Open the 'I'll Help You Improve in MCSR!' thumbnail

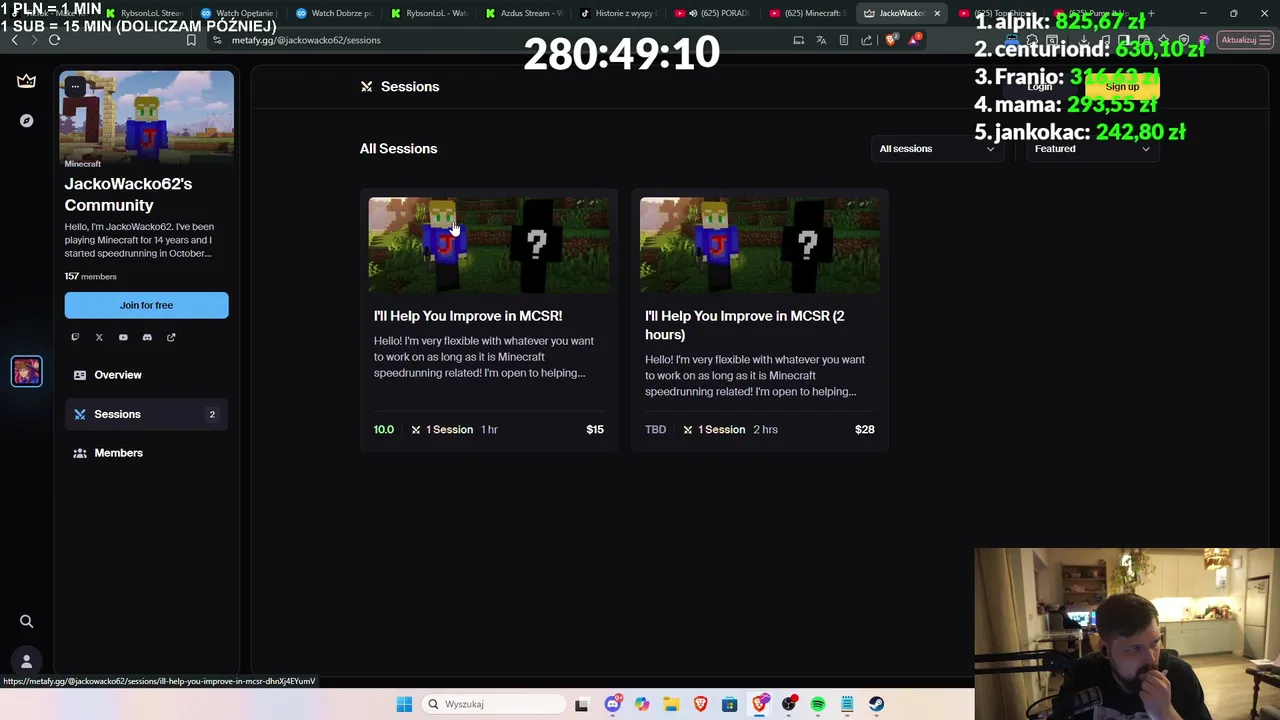pos(489,245)
